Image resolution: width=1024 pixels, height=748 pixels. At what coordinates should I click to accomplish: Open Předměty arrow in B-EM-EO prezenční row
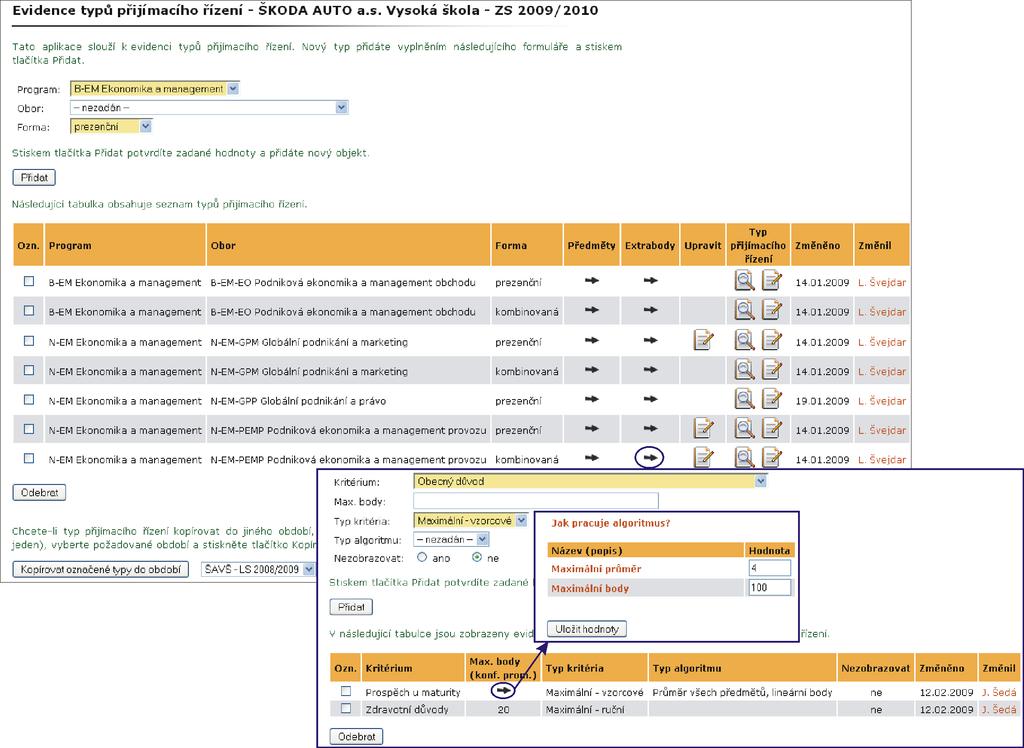tap(592, 280)
